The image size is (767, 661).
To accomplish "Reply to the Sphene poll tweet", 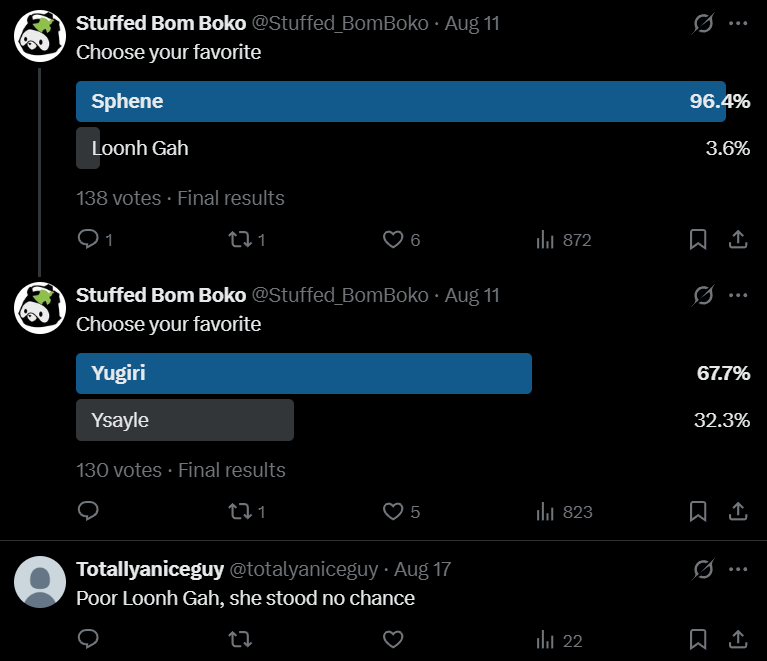I will coord(88,240).
